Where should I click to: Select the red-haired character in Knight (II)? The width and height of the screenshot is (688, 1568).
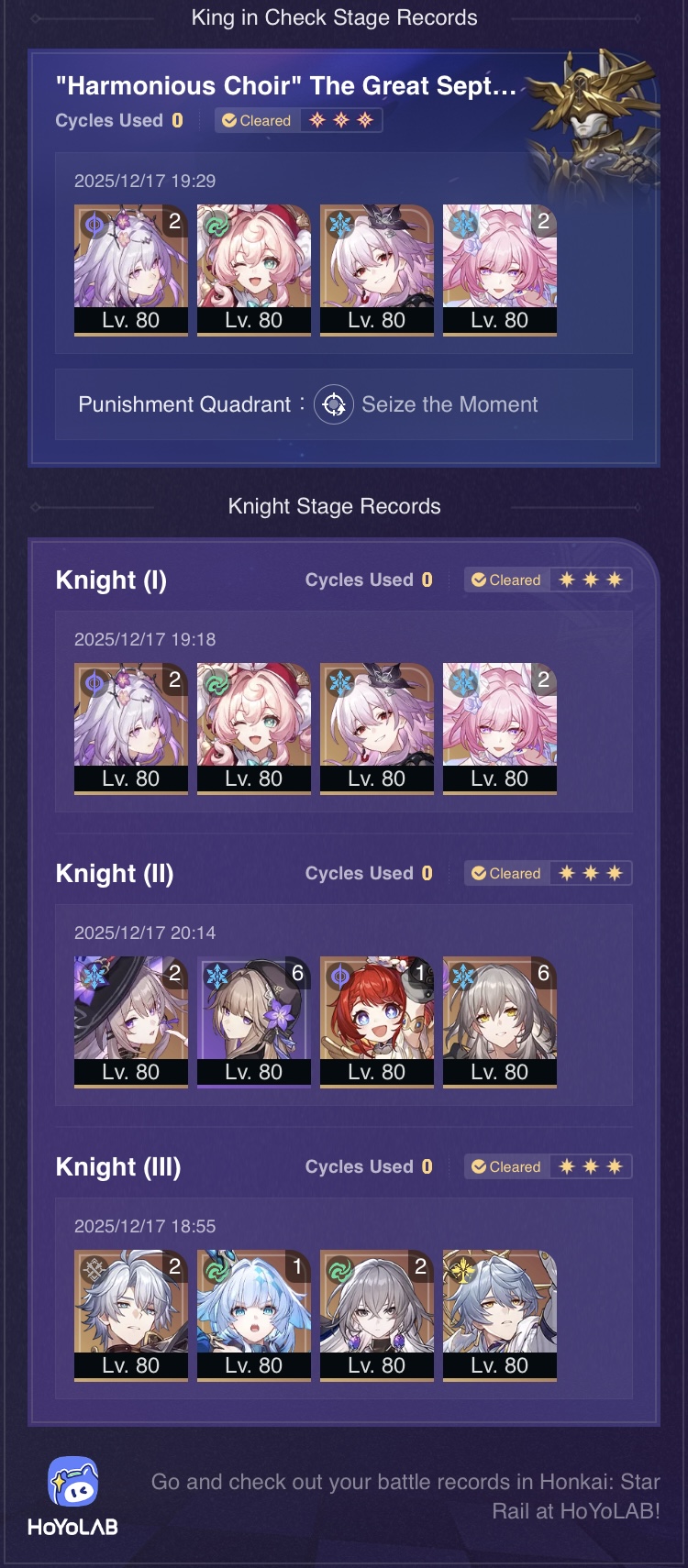377,1021
